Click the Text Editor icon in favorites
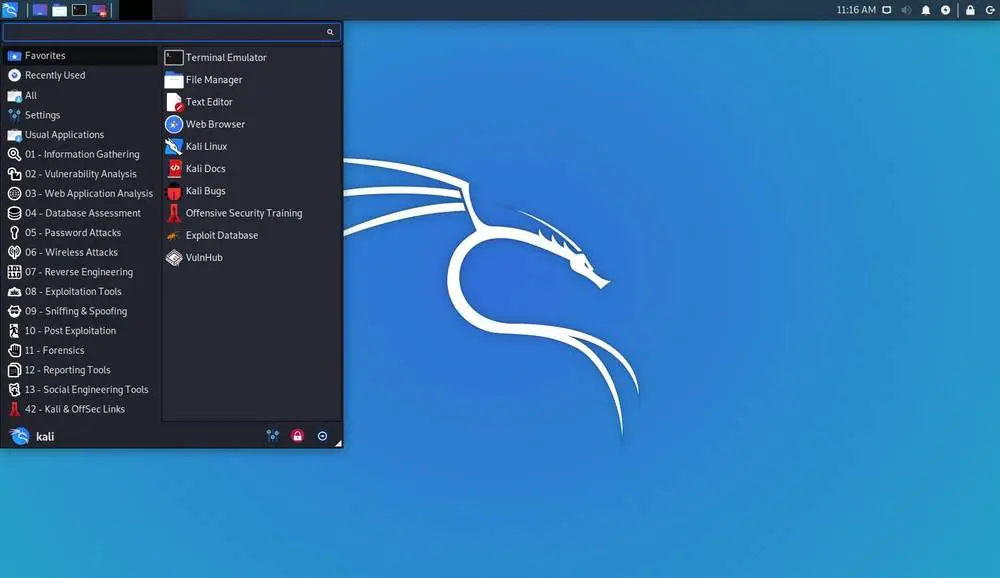Image resolution: width=1000 pixels, height=578 pixels. [174, 102]
